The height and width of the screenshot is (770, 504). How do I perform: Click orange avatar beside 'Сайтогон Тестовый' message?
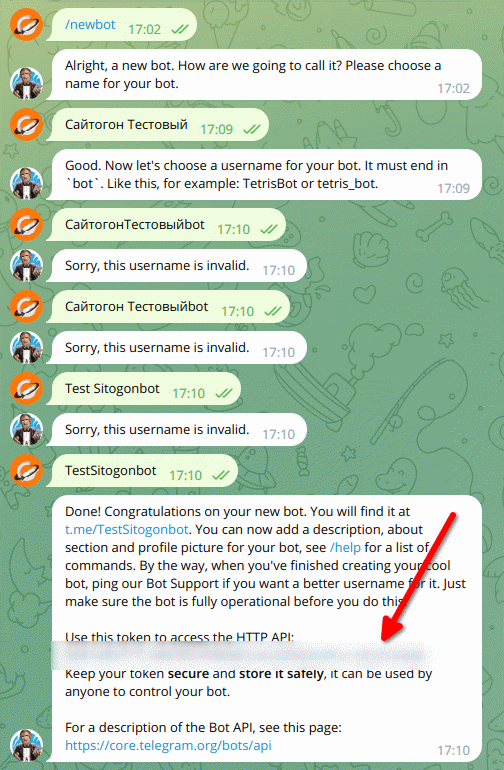27,125
